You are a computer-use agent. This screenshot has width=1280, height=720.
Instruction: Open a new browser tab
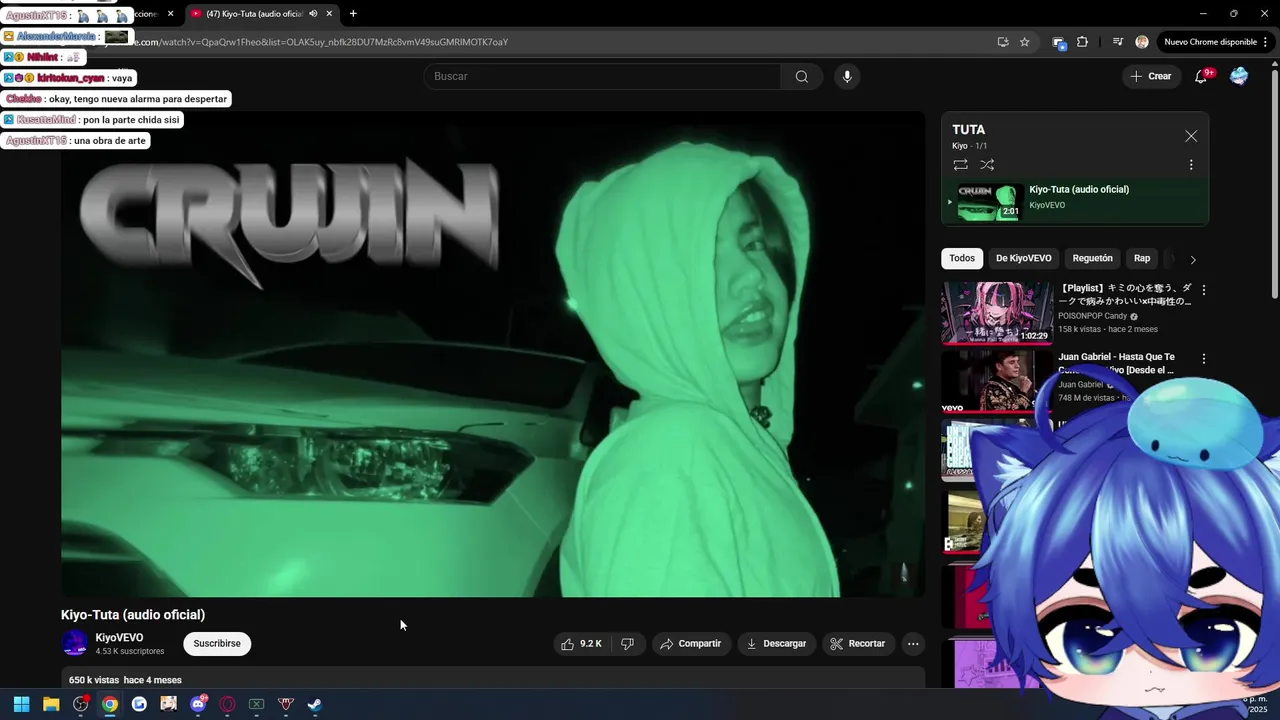click(353, 14)
